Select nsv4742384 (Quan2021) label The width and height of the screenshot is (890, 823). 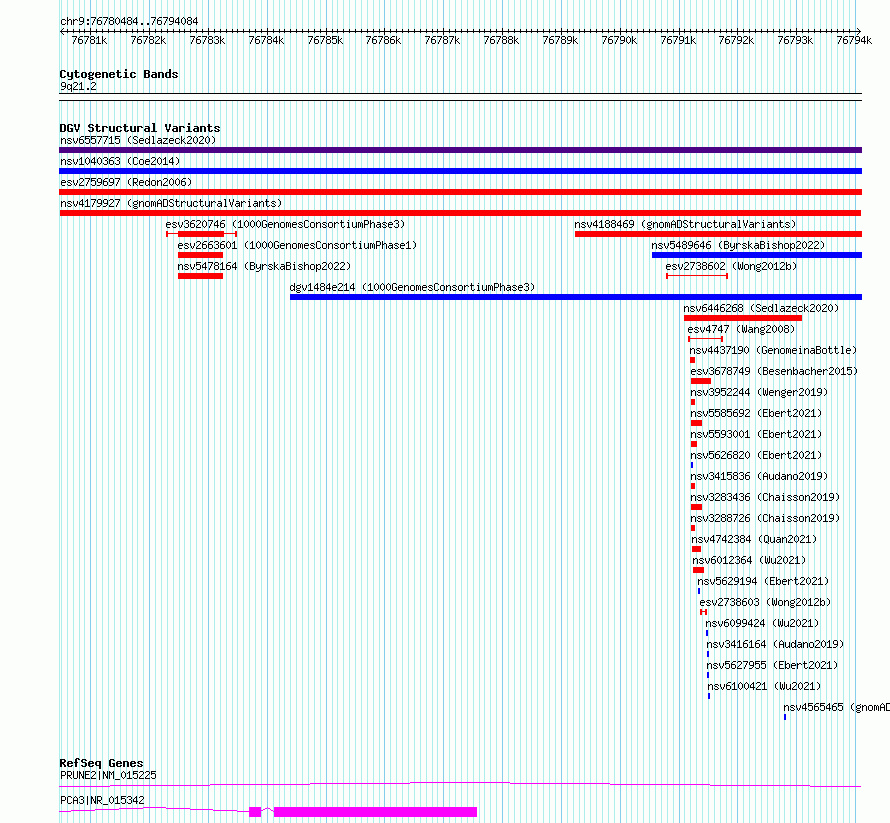click(754, 539)
